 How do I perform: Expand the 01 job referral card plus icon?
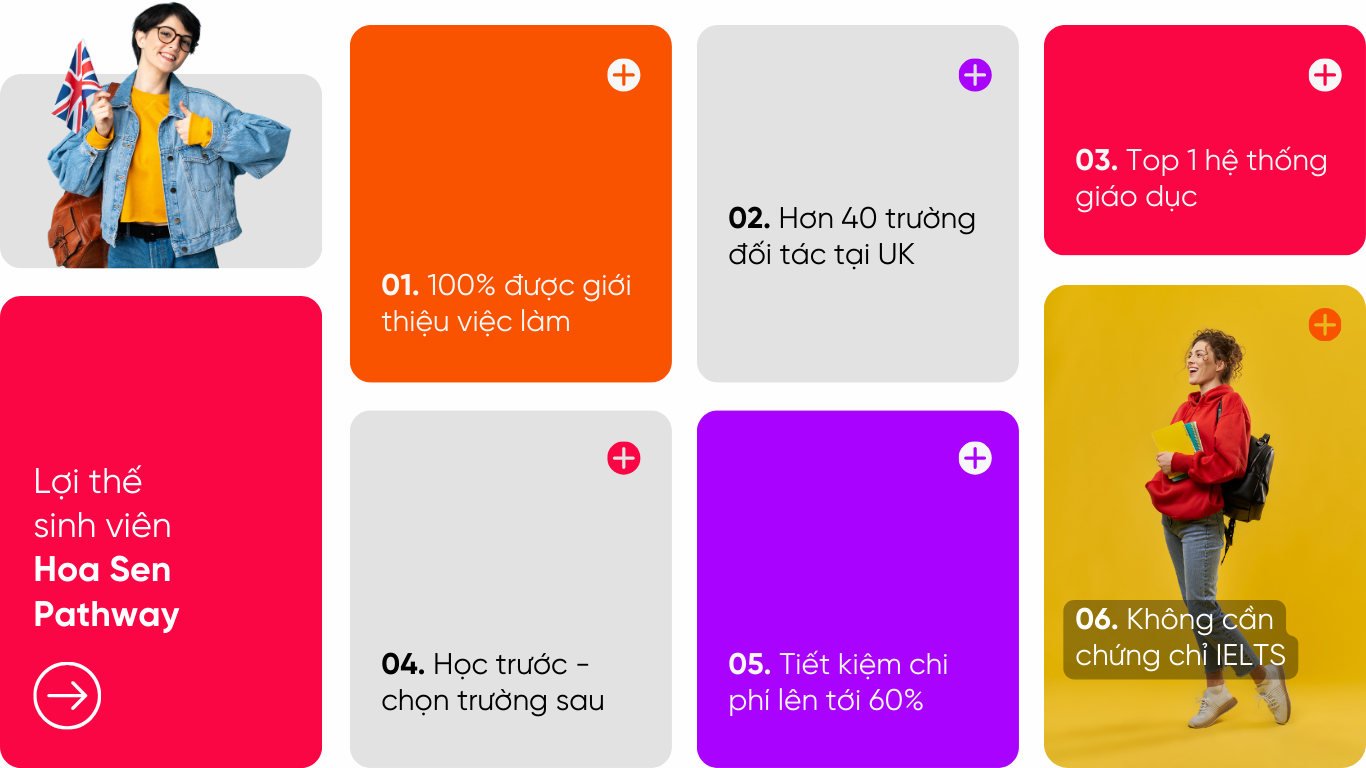623,75
